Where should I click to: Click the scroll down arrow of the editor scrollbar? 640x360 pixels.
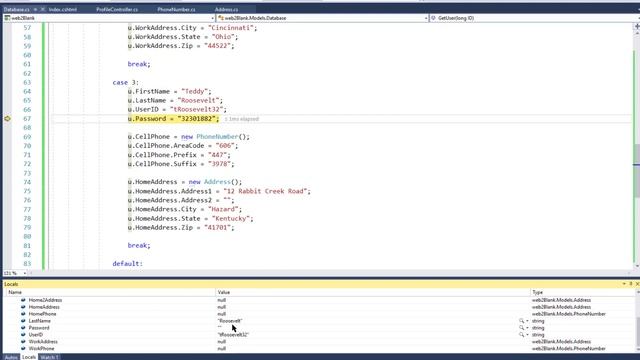click(x=637, y=266)
